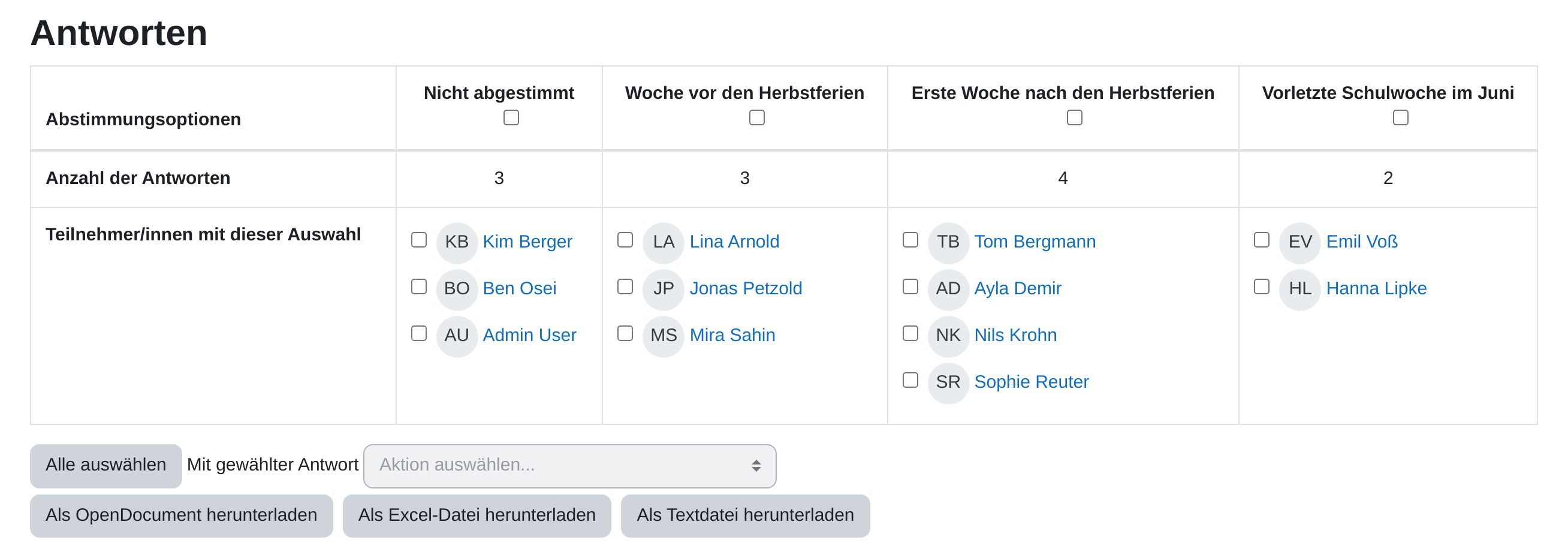
Task: Click the SR avatar for Sophie Reuter
Action: 948,383
